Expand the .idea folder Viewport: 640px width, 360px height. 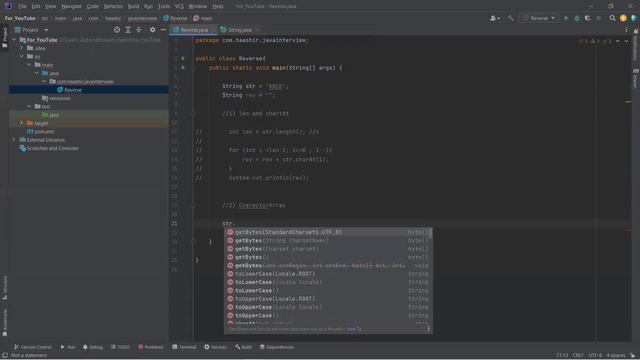pos(22,48)
